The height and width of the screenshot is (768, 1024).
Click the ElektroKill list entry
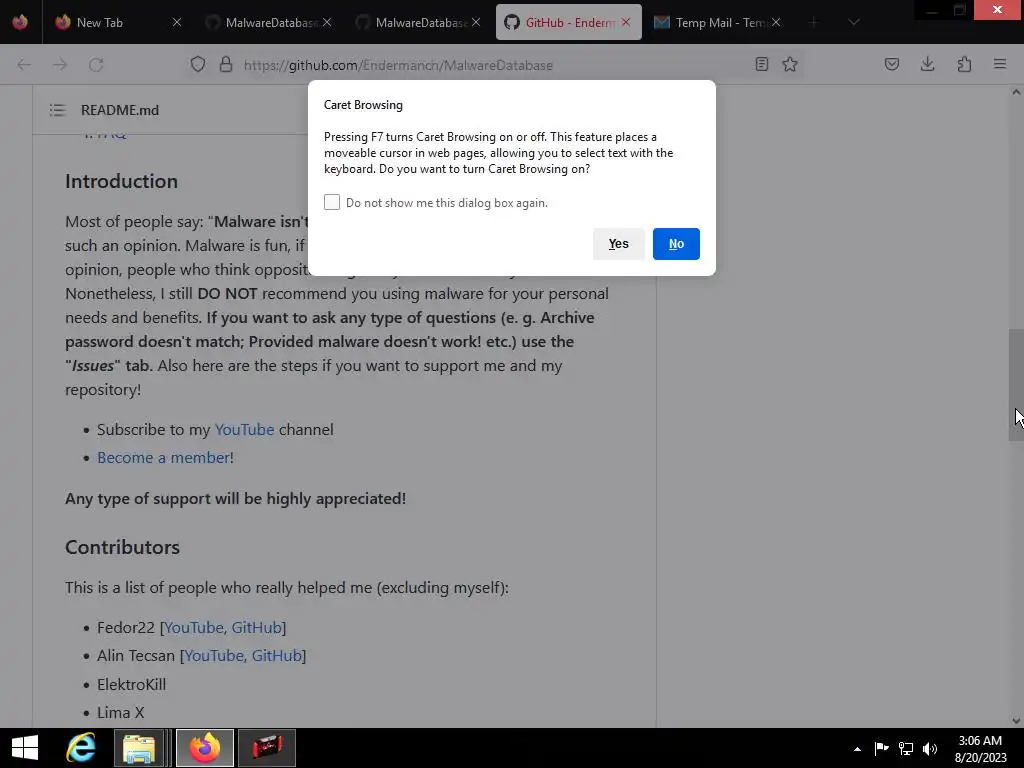click(x=131, y=684)
